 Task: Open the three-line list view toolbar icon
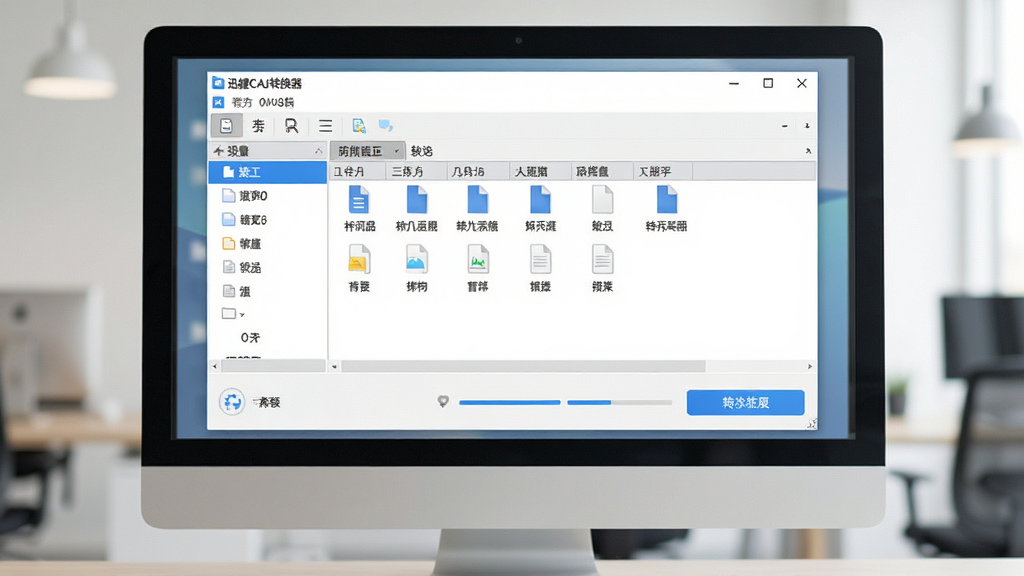(x=325, y=125)
